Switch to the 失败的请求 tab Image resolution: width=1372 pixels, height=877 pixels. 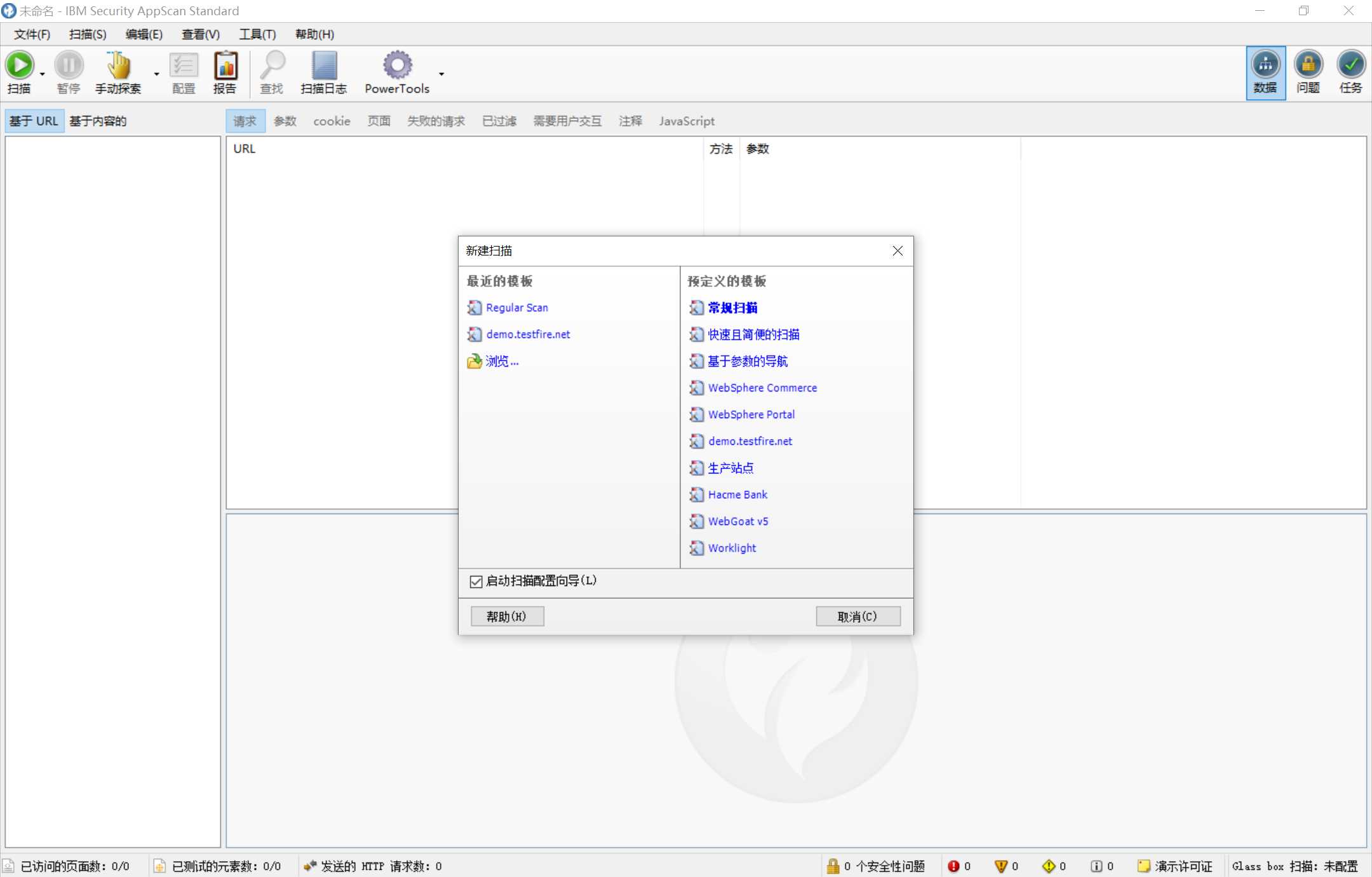click(436, 121)
